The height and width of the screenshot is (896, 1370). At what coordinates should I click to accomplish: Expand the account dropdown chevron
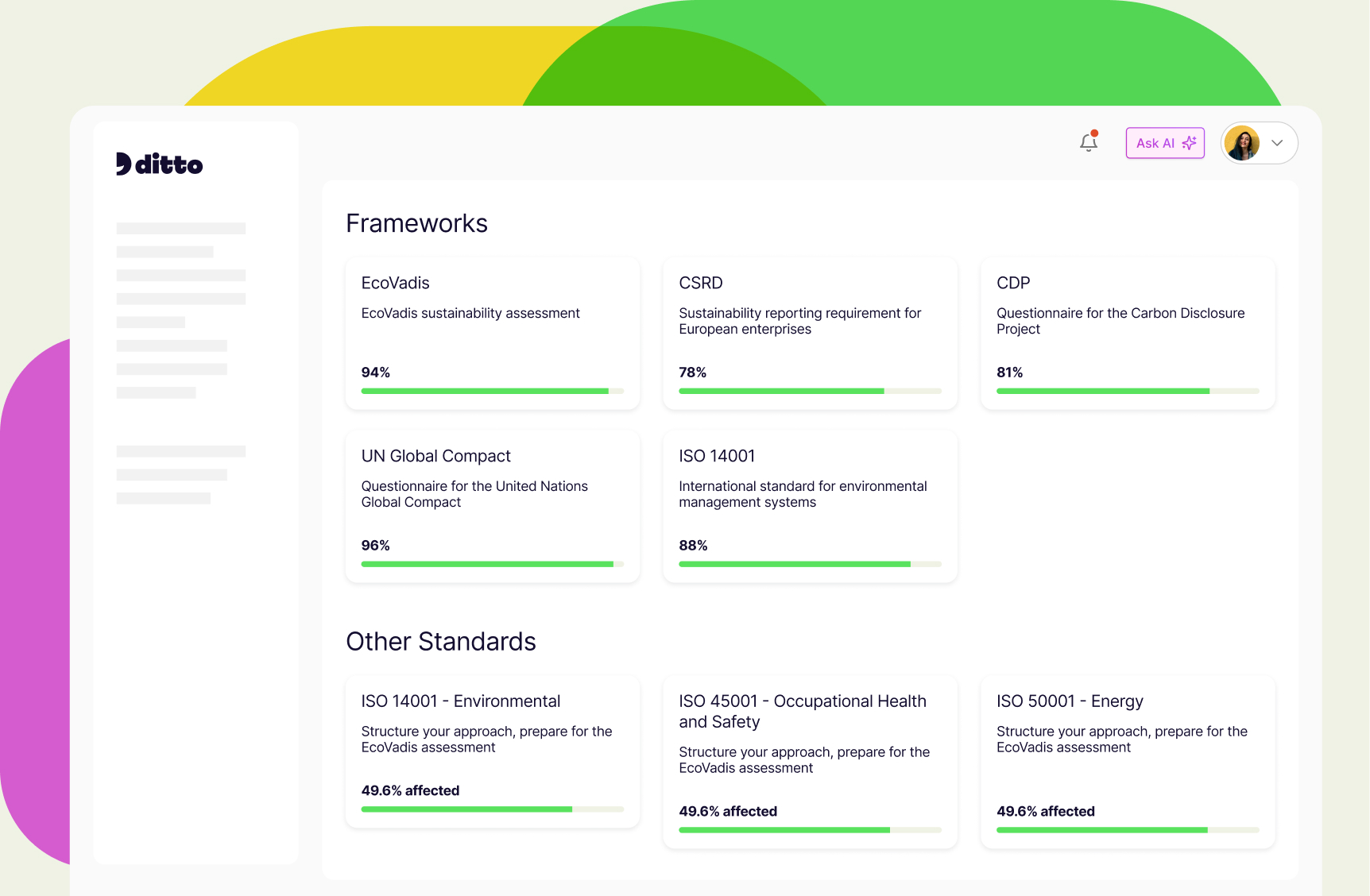click(x=1277, y=143)
